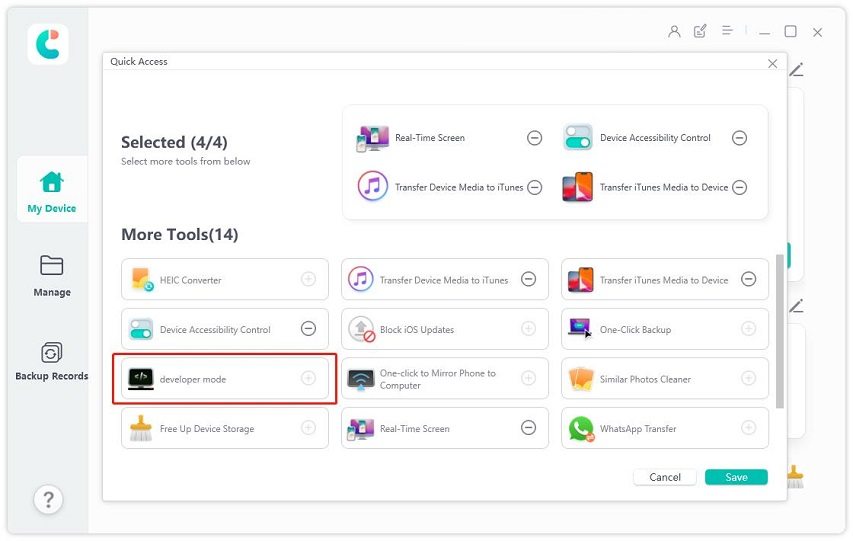Click the HEIC Converter icon
The height and width of the screenshot is (541, 853).
(x=142, y=279)
